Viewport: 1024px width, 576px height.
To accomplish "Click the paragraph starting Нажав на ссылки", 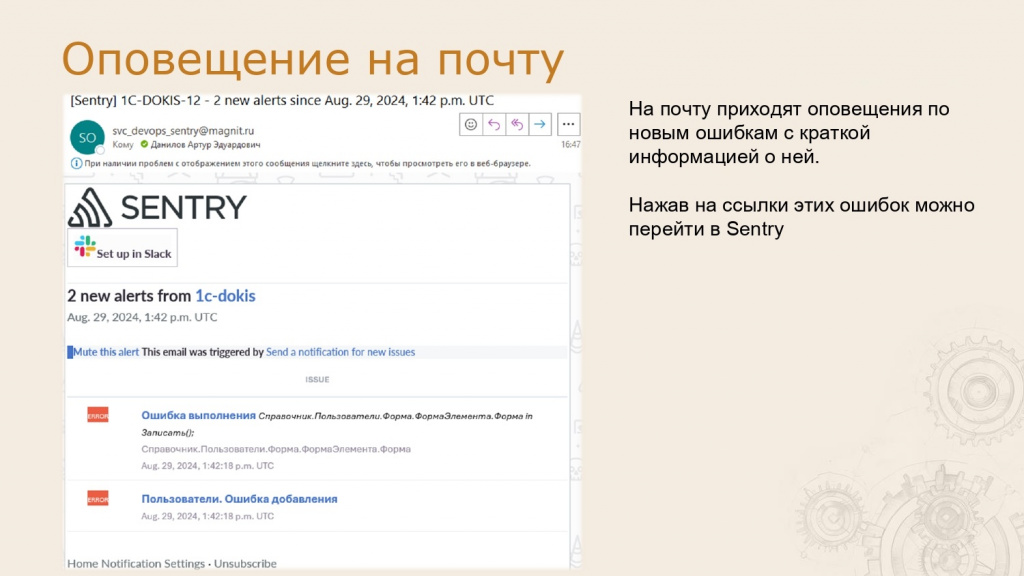I will [802, 217].
